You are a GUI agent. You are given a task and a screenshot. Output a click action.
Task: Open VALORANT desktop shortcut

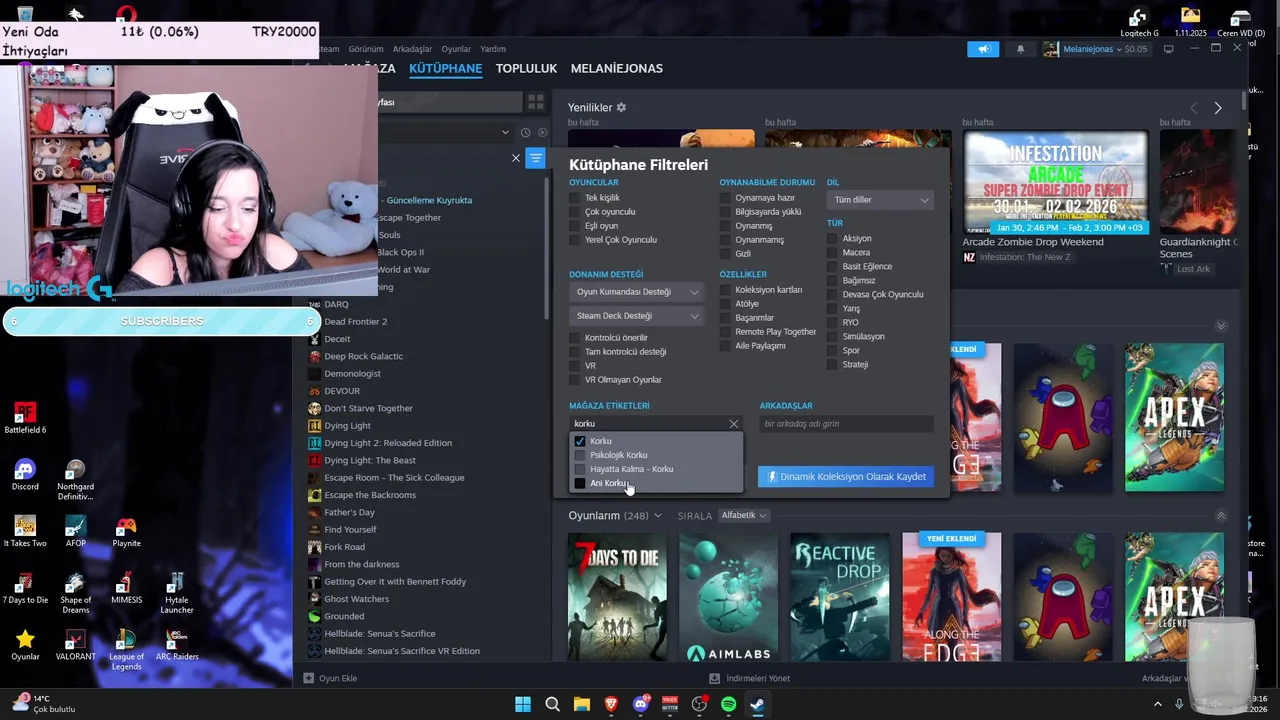click(x=75, y=645)
